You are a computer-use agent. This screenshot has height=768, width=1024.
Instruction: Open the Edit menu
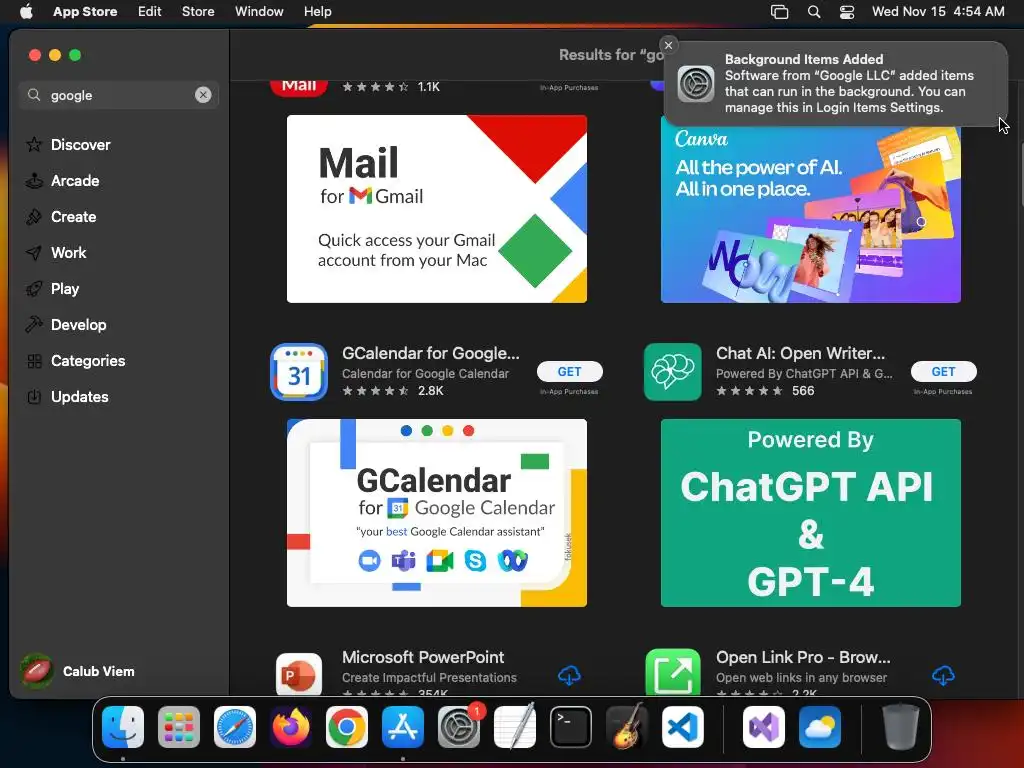[x=150, y=11]
